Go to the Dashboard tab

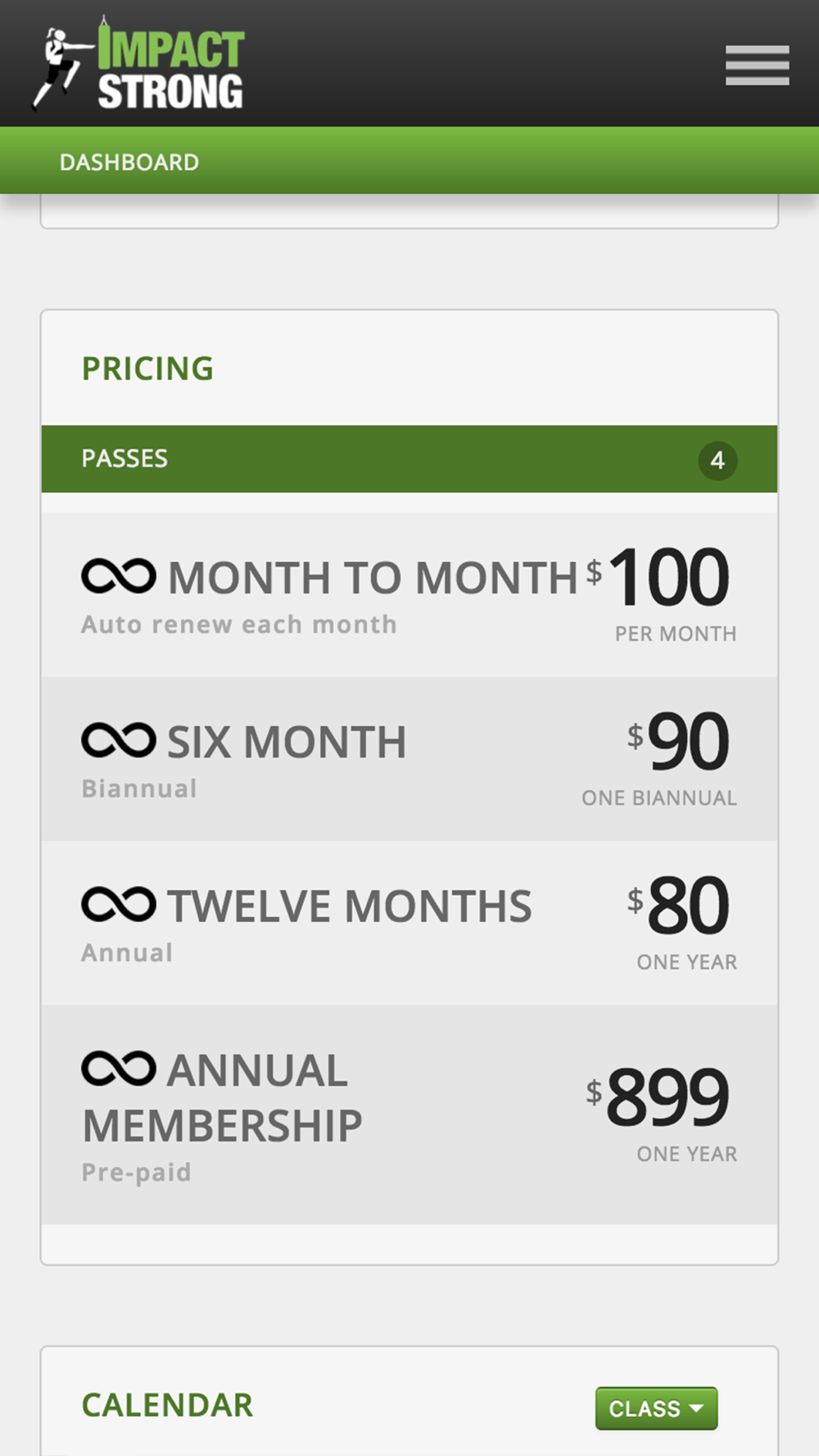pos(129,162)
